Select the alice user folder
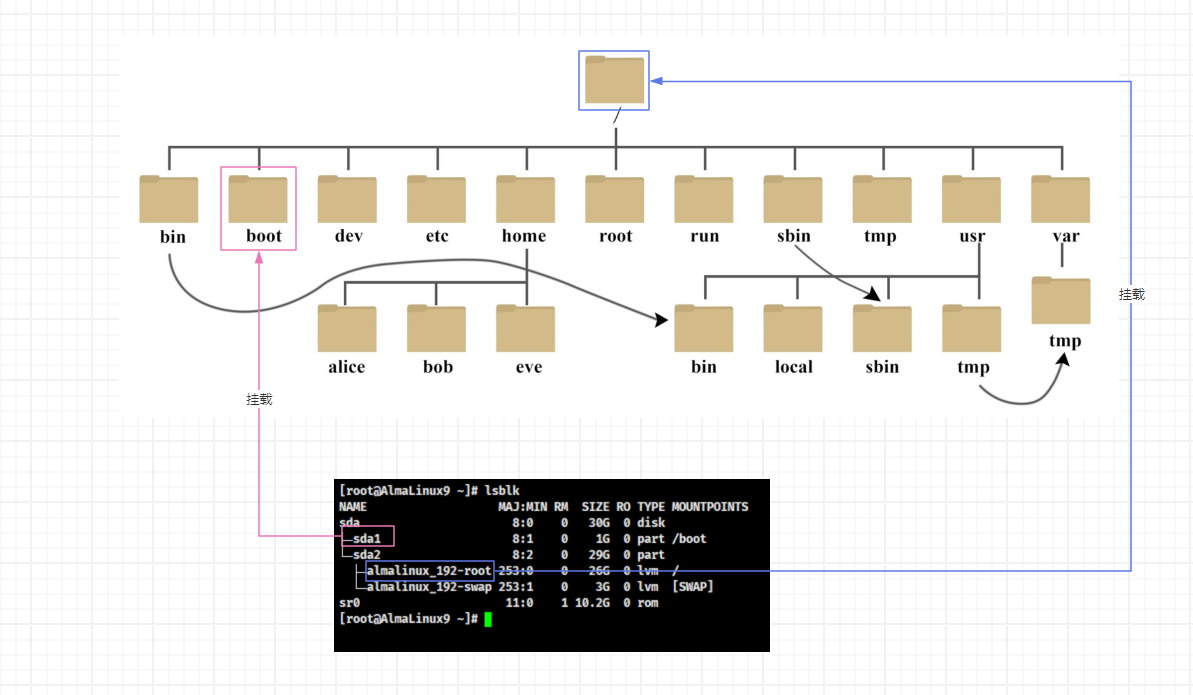1193x695 pixels. pos(347,329)
